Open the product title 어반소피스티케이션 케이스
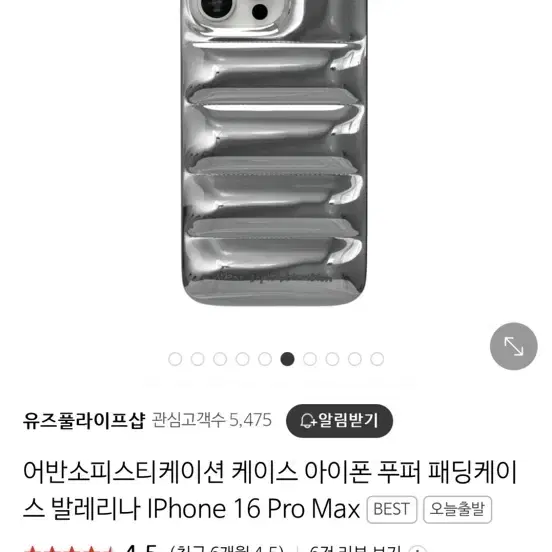 pos(270,490)
